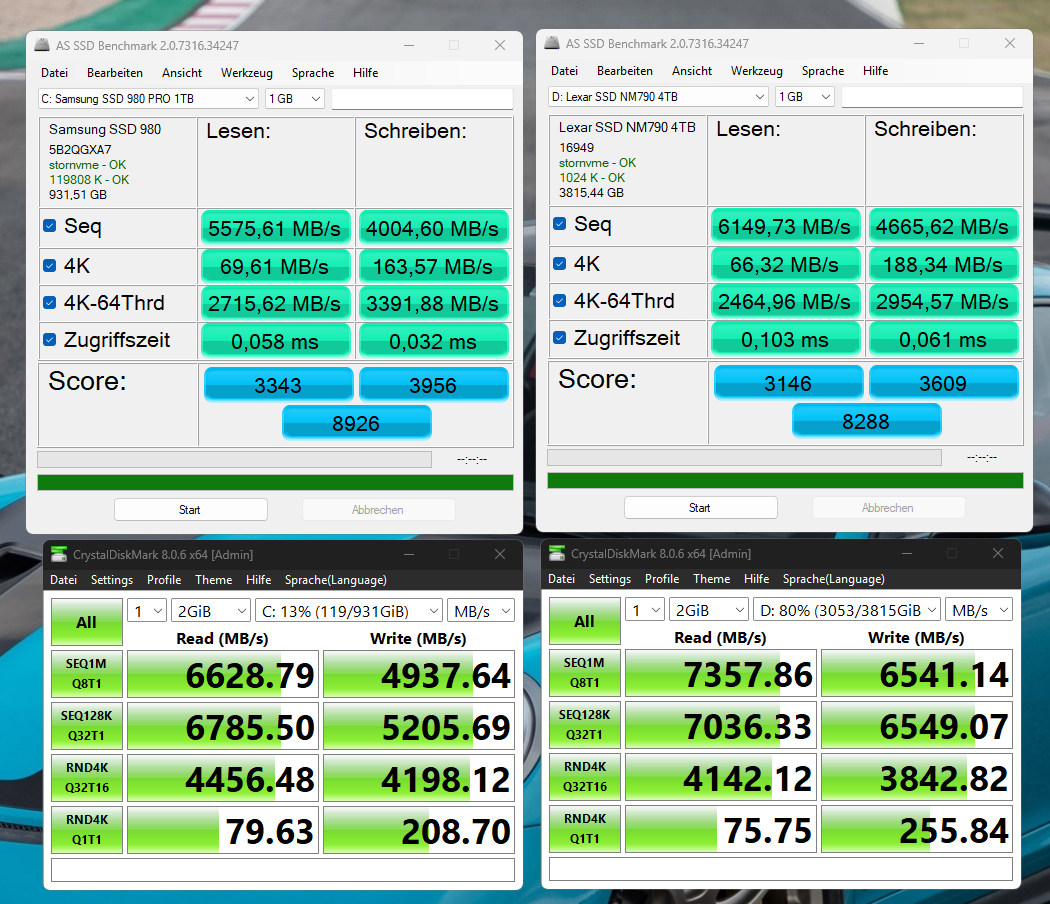Image resolution: width=1050 pixels, height=904 pixels.
Task: Click green progress bar in Lexar AS SSD window
Action: (x=785, y=480)
